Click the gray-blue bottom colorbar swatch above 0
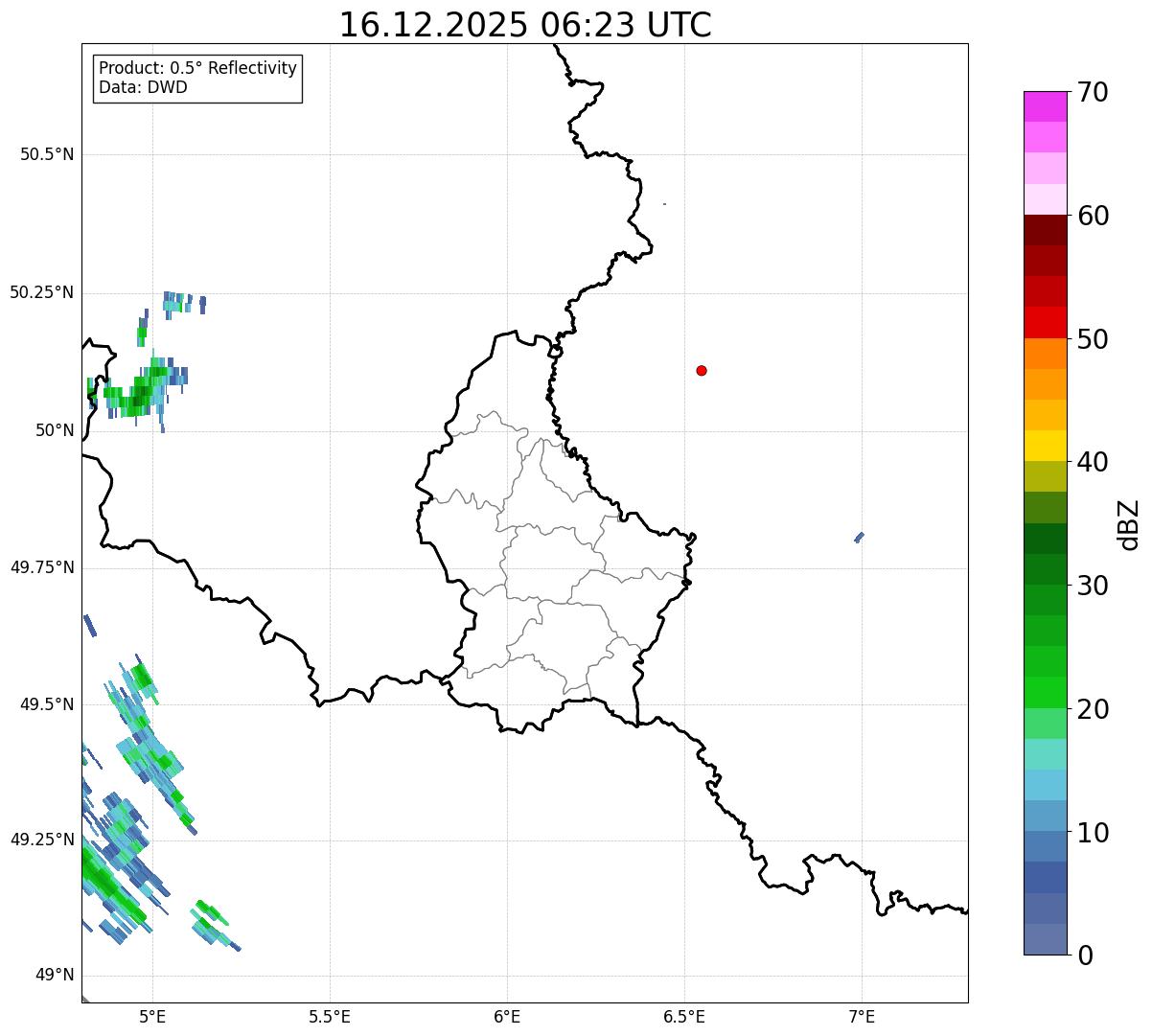 pos(1045,939)
